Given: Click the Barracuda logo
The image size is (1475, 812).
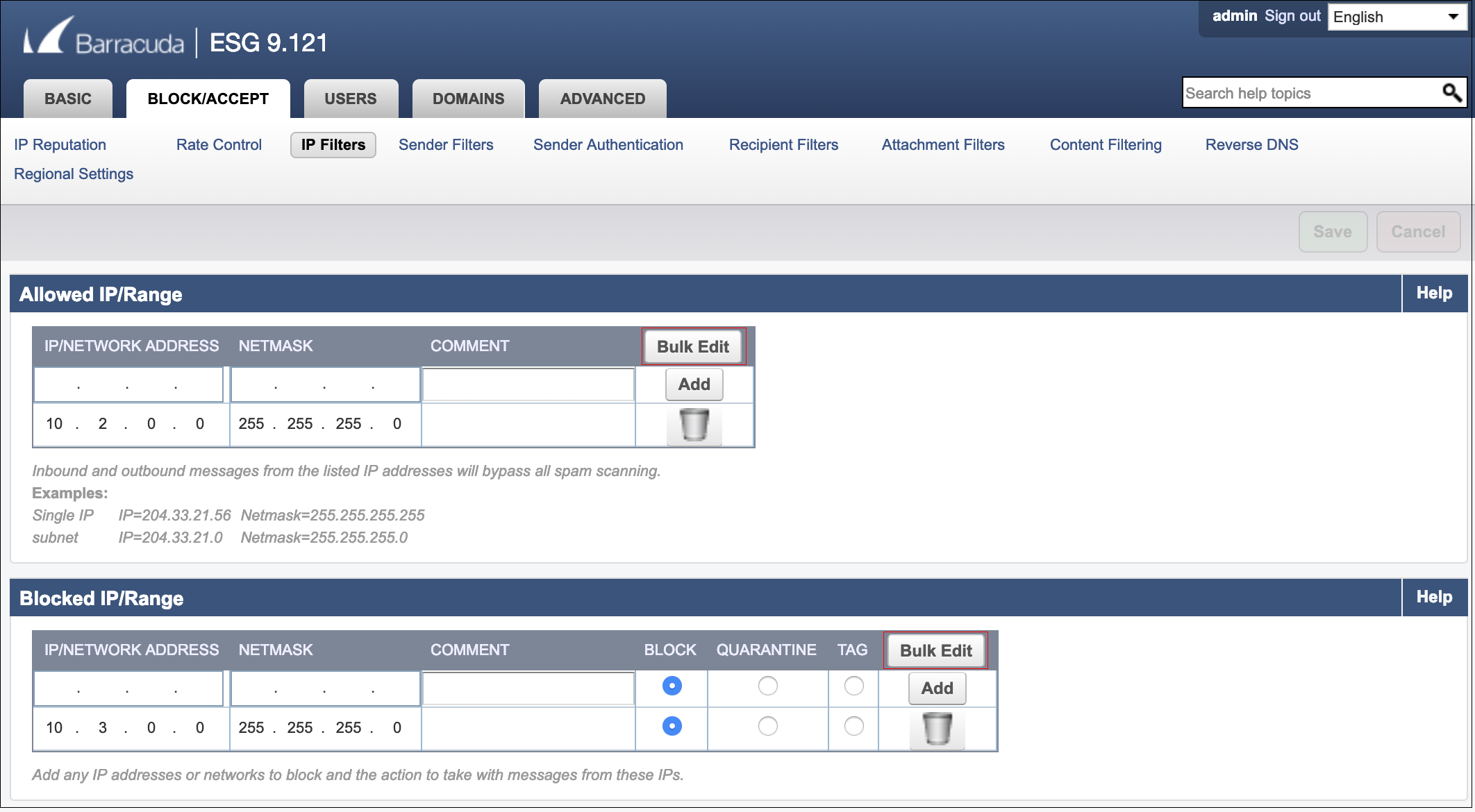Looking at the screenshot, I should (103, 42).
